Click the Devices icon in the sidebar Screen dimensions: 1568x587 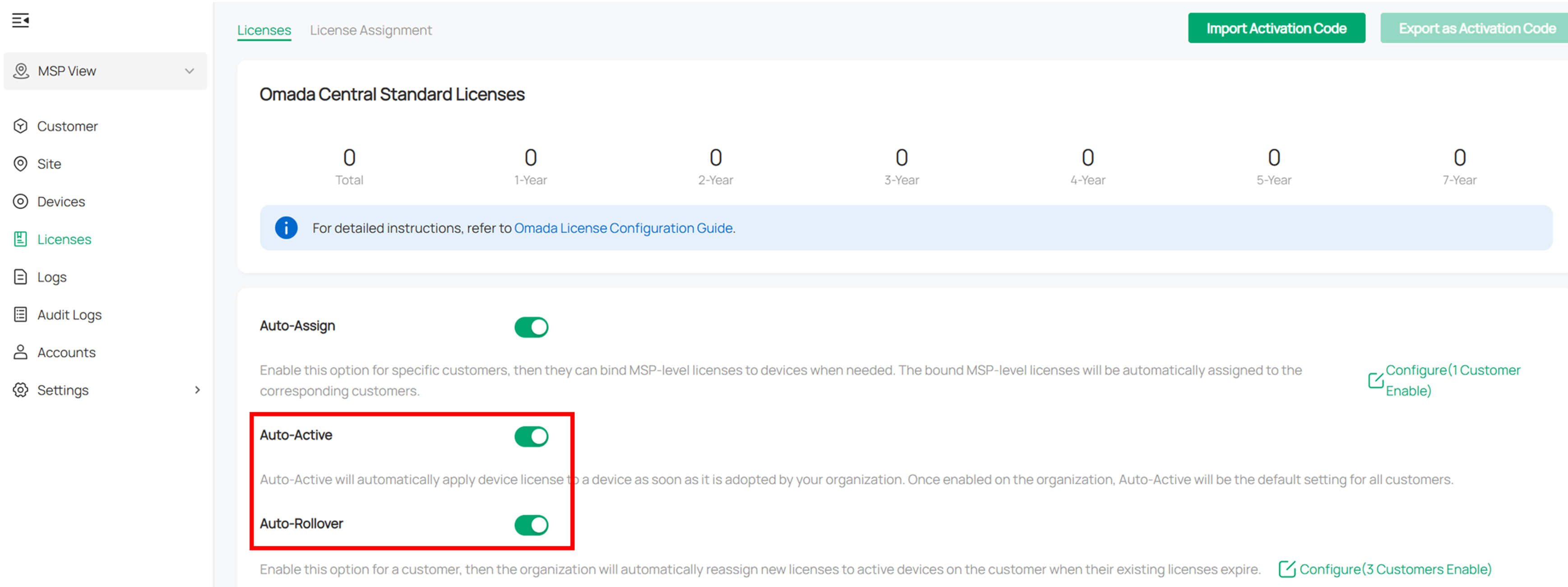point(21,201)
